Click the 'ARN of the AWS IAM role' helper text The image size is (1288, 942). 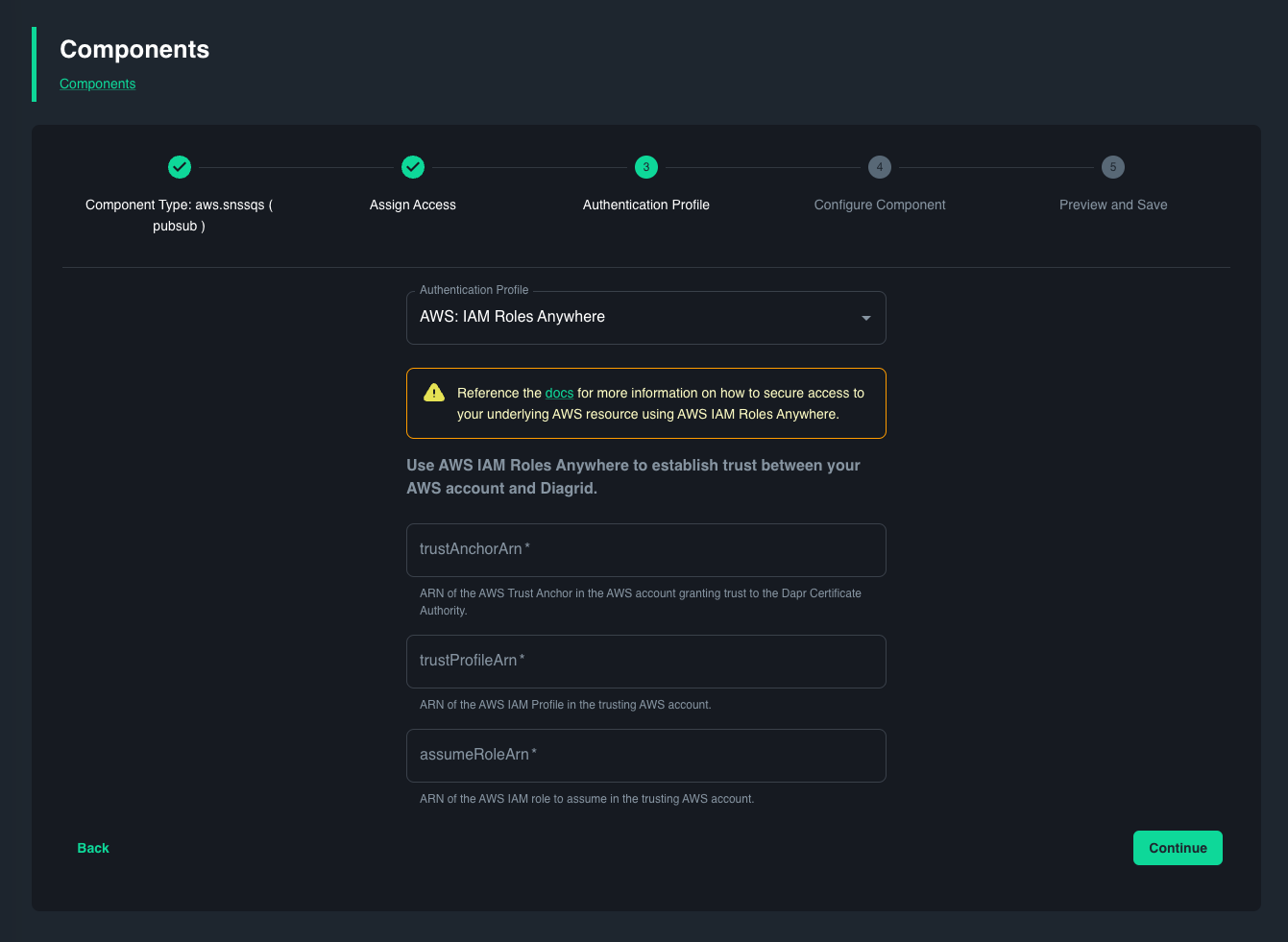pos(587,799)
